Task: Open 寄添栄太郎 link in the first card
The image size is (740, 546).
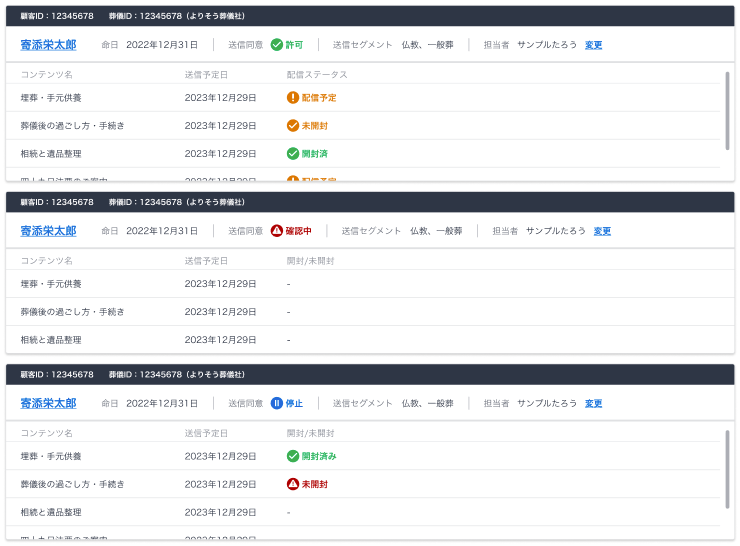Action: click(48, 45)
